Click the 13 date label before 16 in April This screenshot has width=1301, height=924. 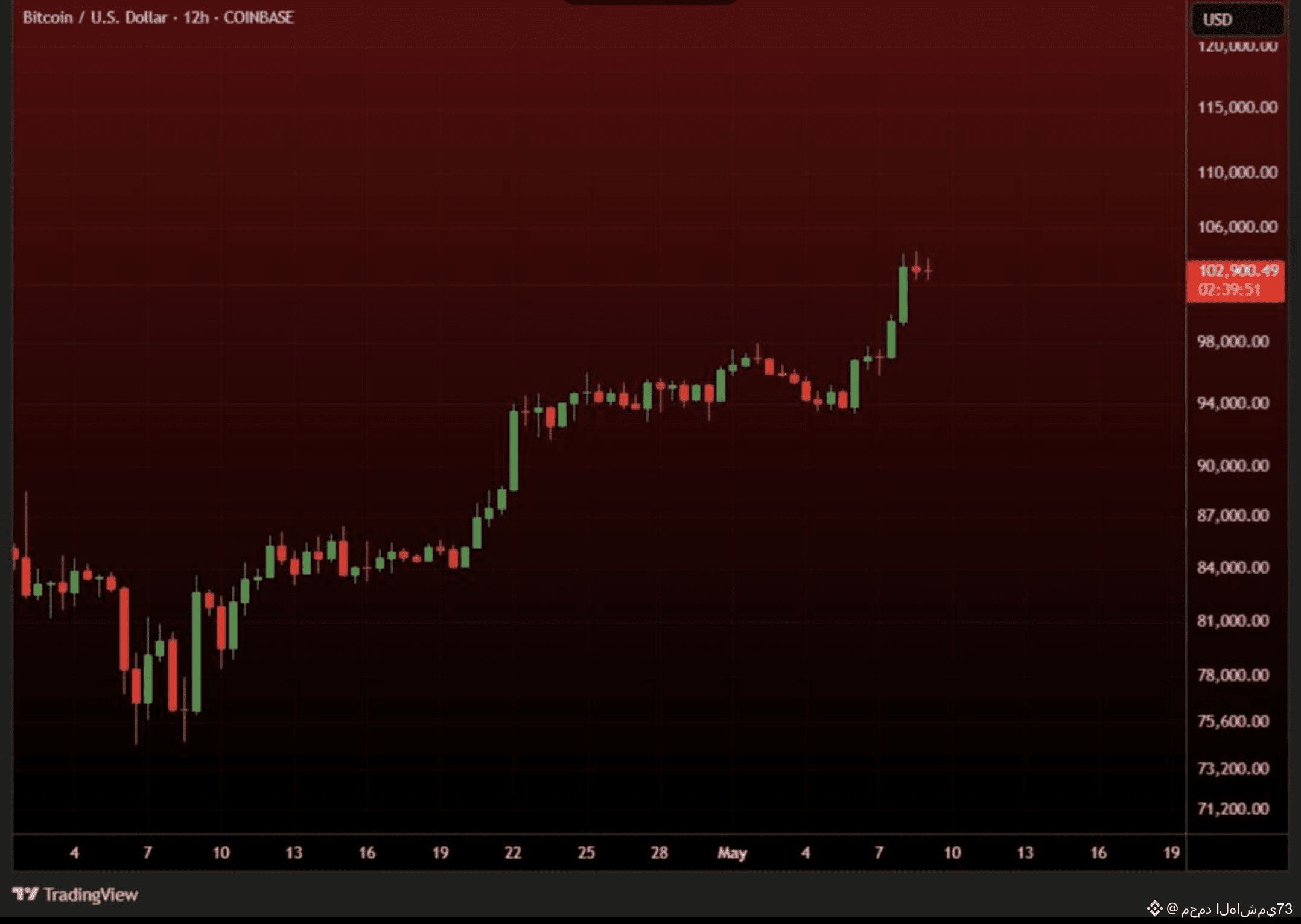pos(294,853)
